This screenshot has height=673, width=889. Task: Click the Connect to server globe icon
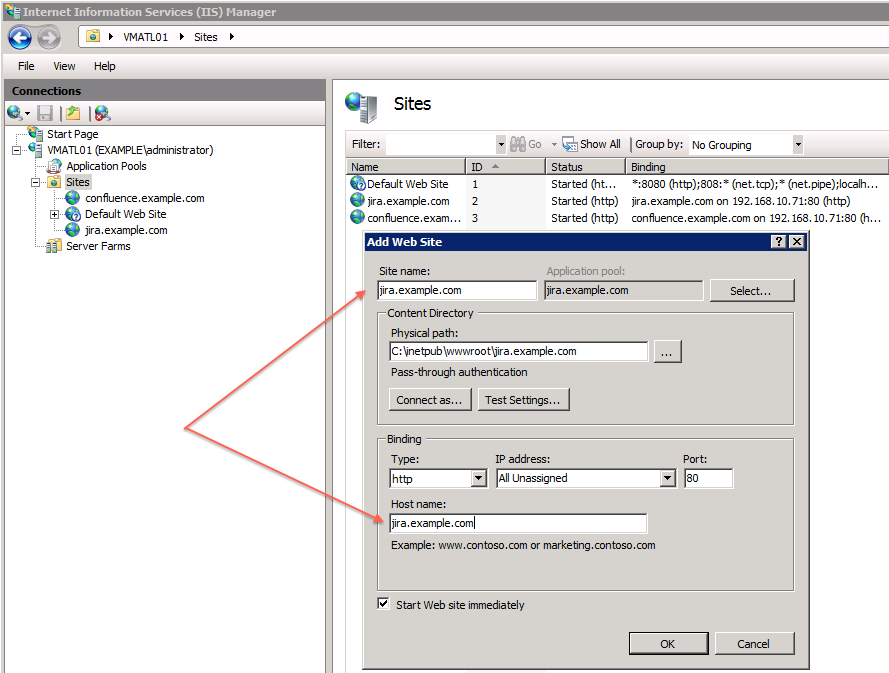15,113
